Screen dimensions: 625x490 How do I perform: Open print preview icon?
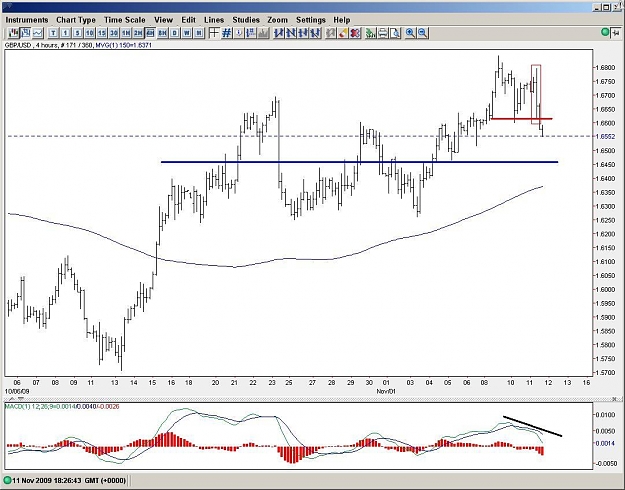tap(395, 33)
